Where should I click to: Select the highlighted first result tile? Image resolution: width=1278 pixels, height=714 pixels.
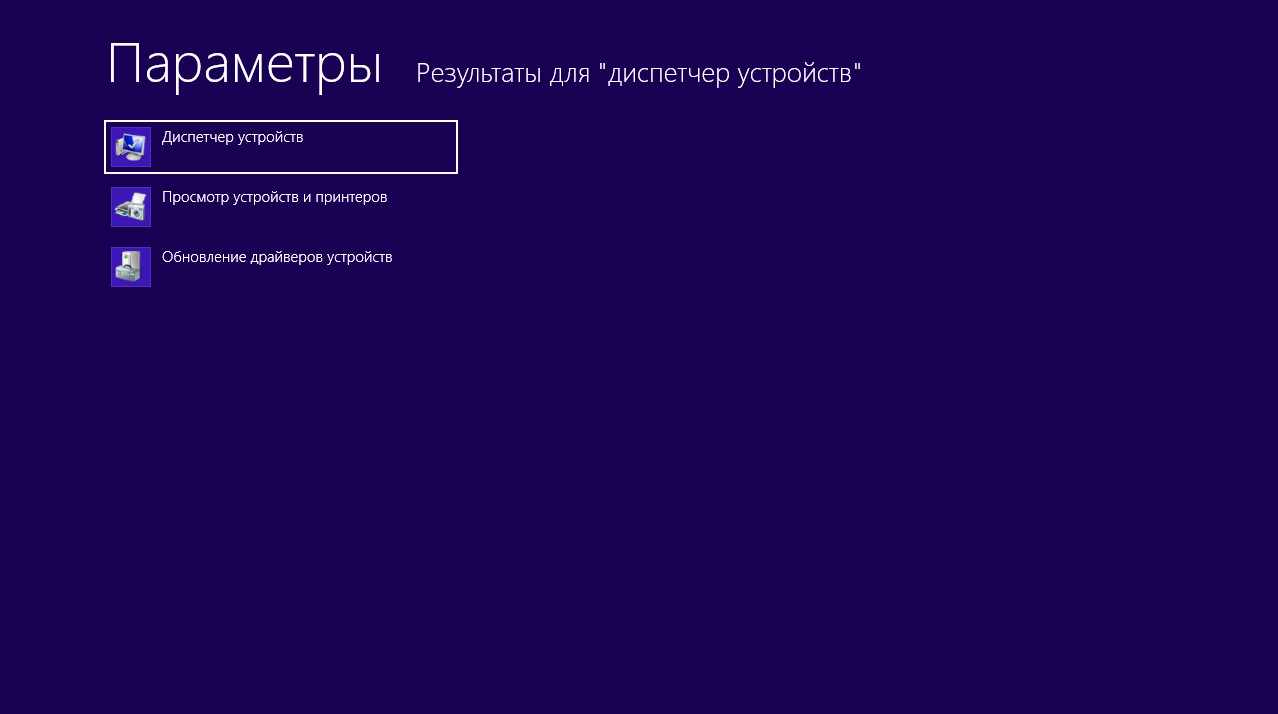point(280,147)
